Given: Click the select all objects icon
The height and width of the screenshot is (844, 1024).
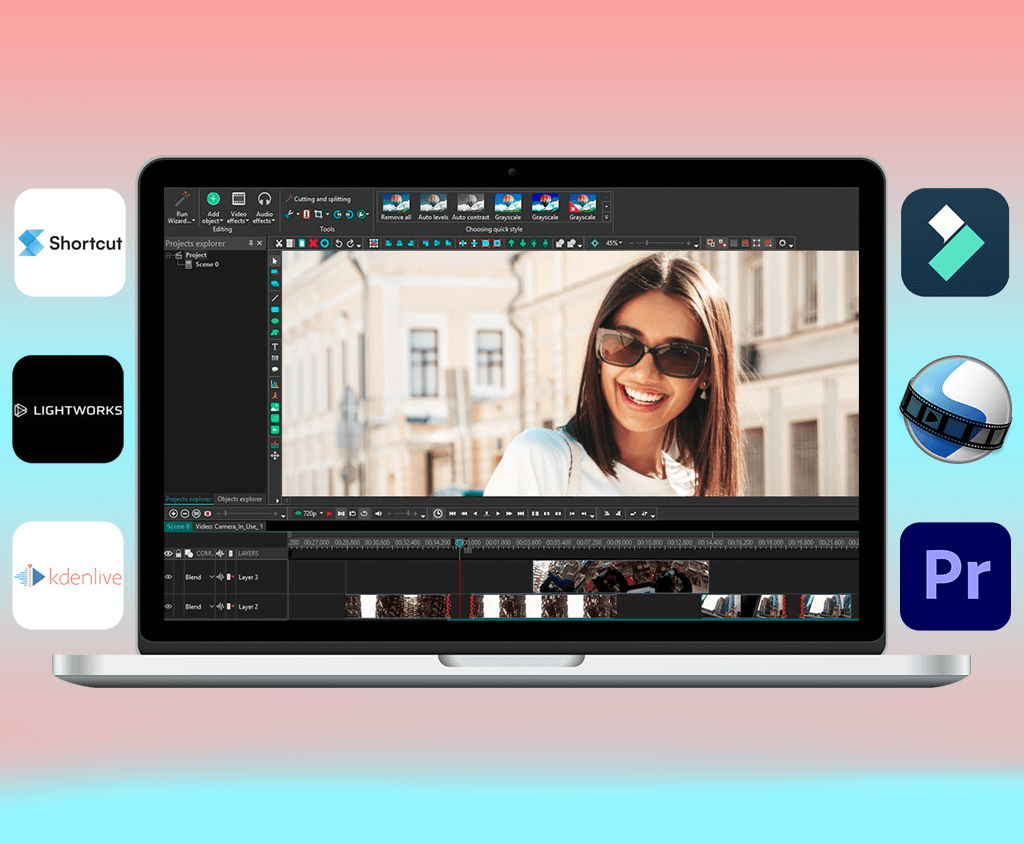Looking at the screenshot, I should point(374,243).
